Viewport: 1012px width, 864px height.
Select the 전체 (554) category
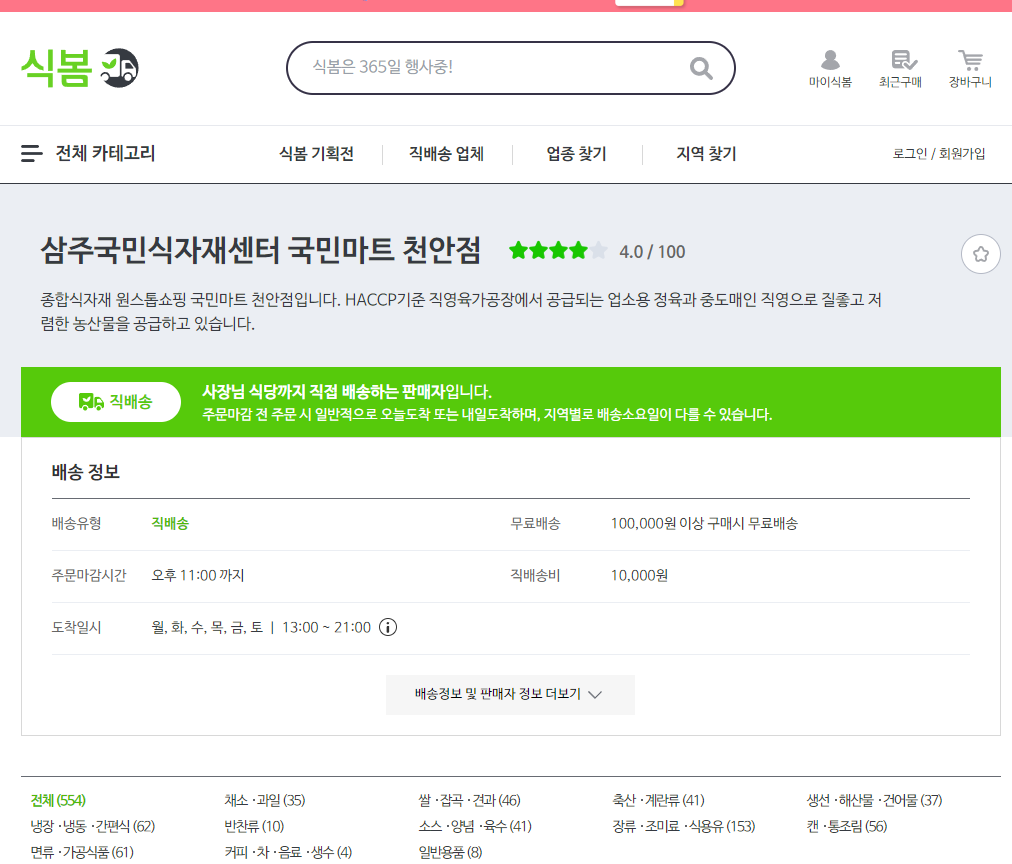58,800
